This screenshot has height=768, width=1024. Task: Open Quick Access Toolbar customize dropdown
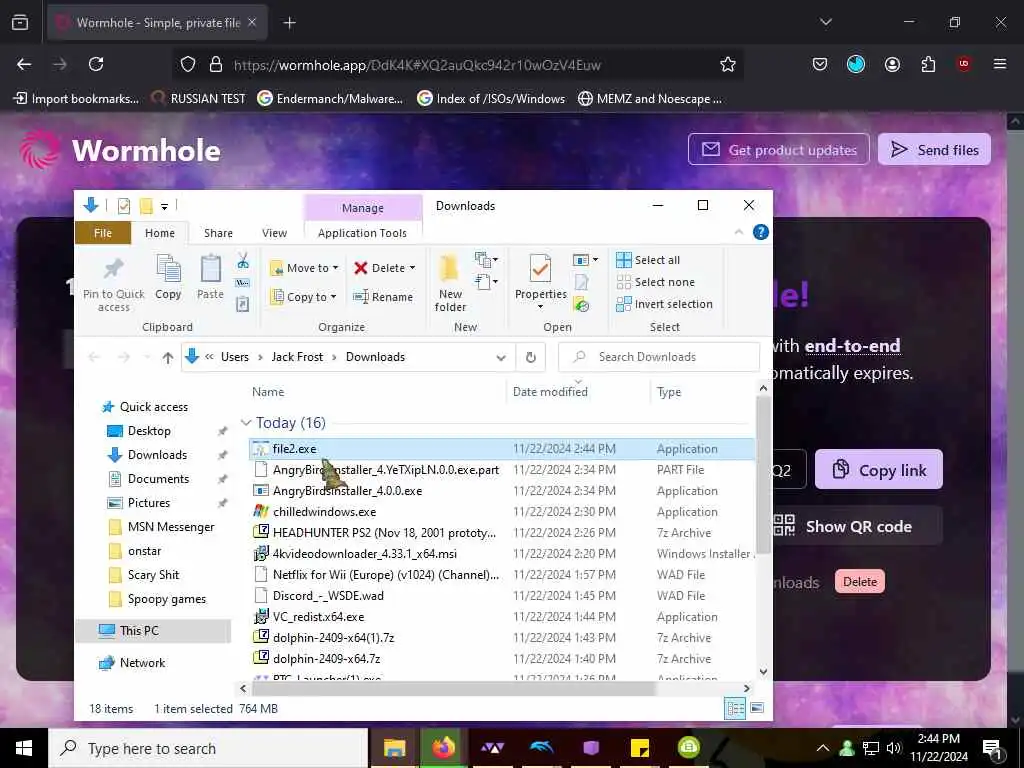(x=165, y=206)
